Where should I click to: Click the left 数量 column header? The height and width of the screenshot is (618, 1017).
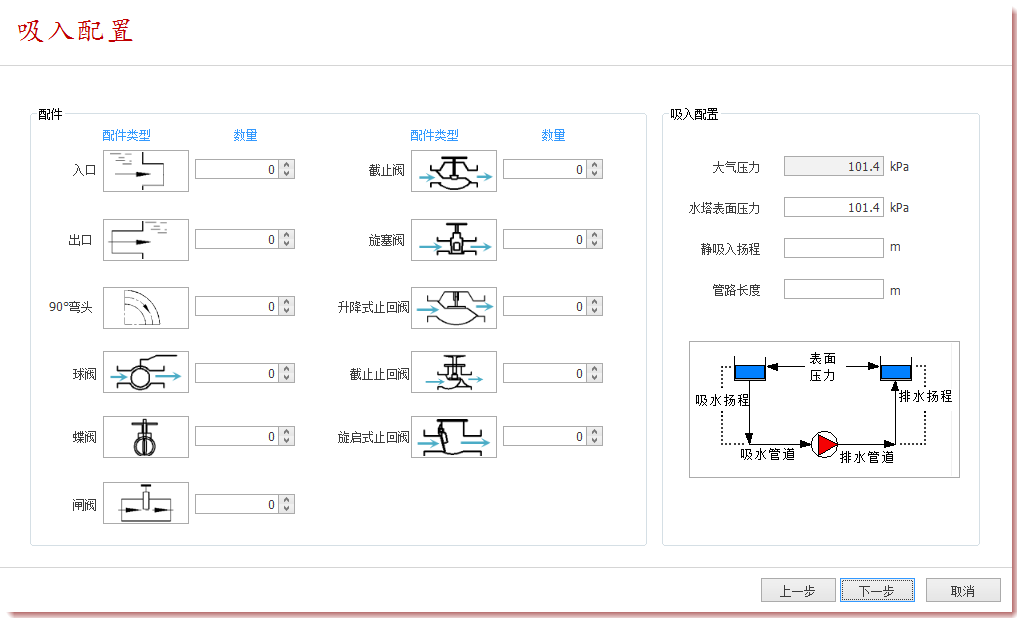(x=245, y=135)
